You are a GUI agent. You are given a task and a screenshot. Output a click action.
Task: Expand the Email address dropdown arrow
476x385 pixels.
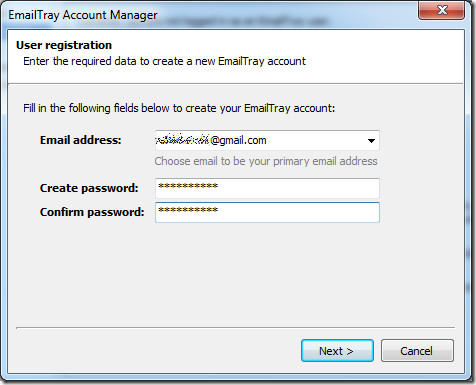point(371,141)
